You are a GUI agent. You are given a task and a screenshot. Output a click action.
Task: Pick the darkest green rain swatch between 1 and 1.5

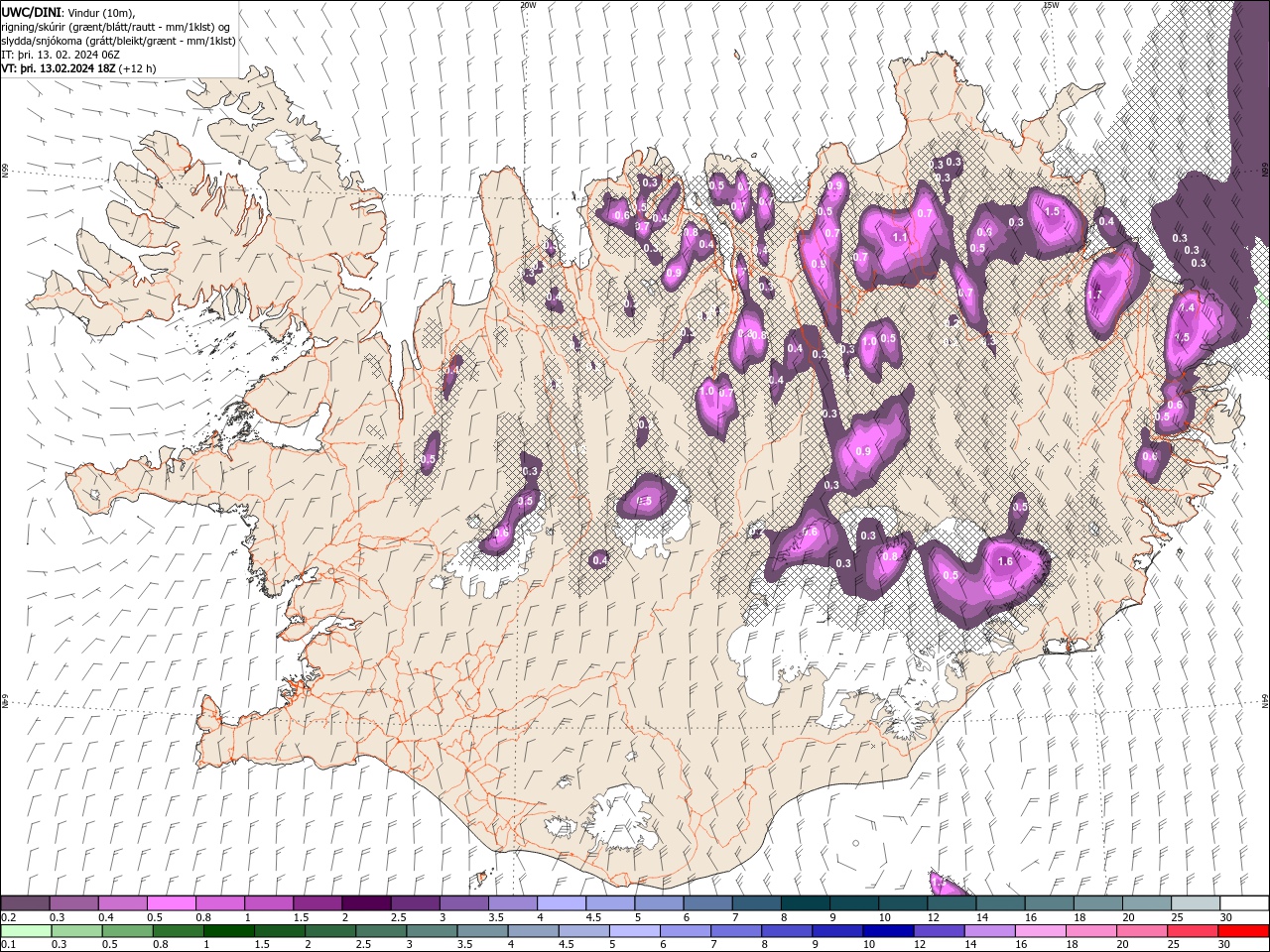tap(228, 931)
